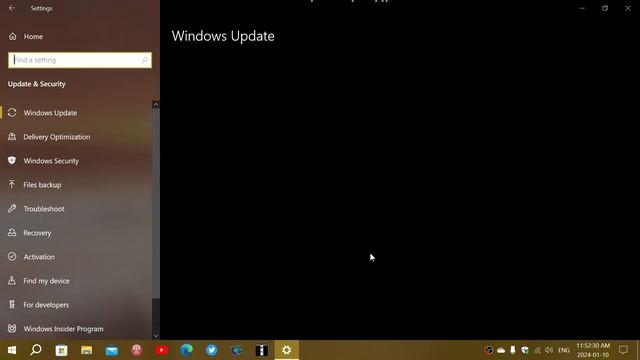640x360 pixels.
Task: Click the Files backup upload arrow icon
Action: click(12, 184)
